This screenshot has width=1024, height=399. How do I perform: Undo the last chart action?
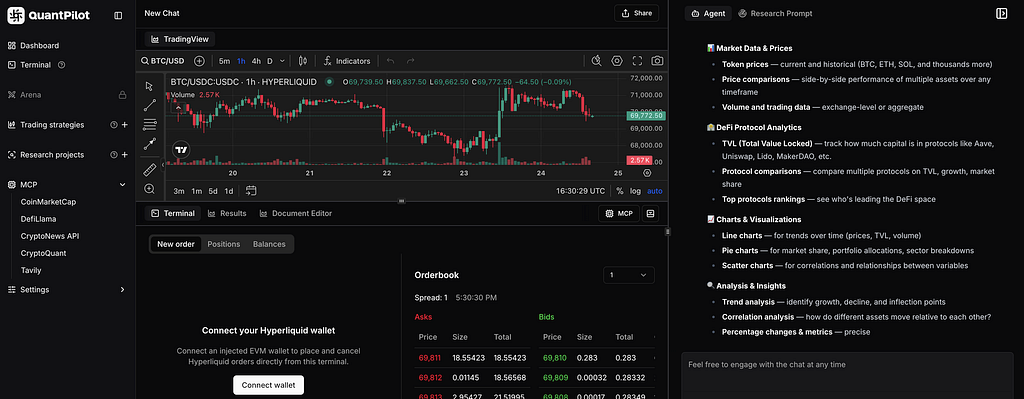pyautogui.click(x=391, y=61)
